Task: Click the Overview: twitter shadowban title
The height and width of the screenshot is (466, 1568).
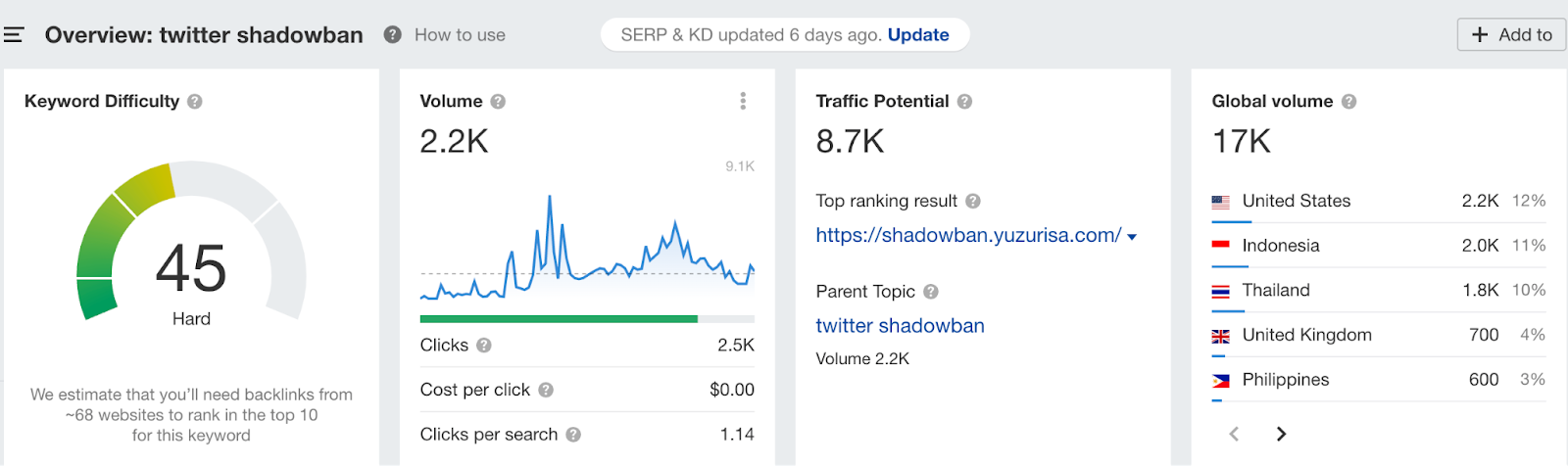Action: [204, 35]
